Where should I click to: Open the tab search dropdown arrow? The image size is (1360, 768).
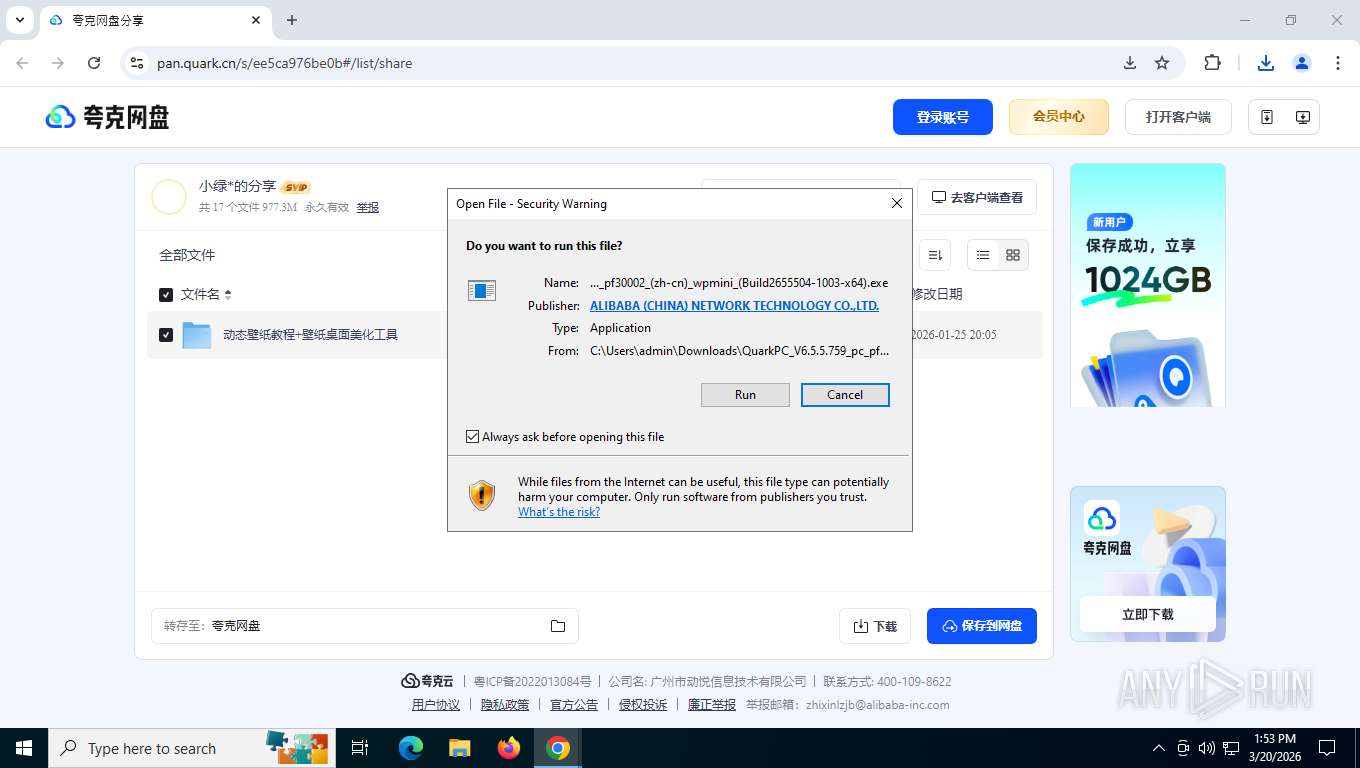[20, 20]
